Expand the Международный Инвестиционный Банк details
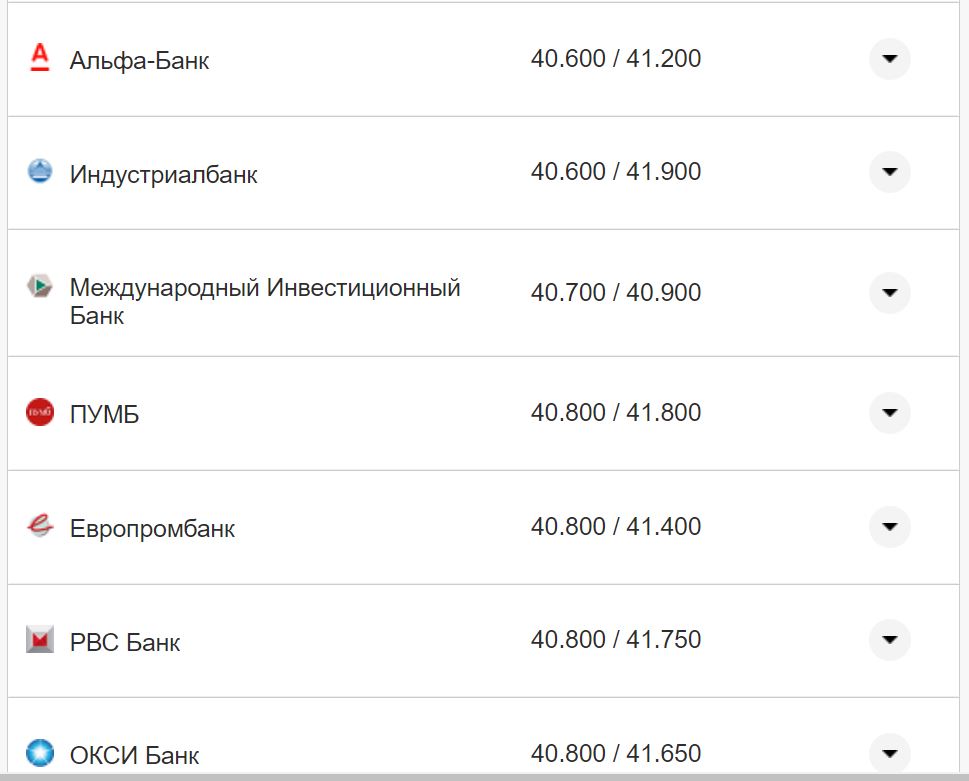The height and width of the screenshot is (781, 969). click(888, 293)
